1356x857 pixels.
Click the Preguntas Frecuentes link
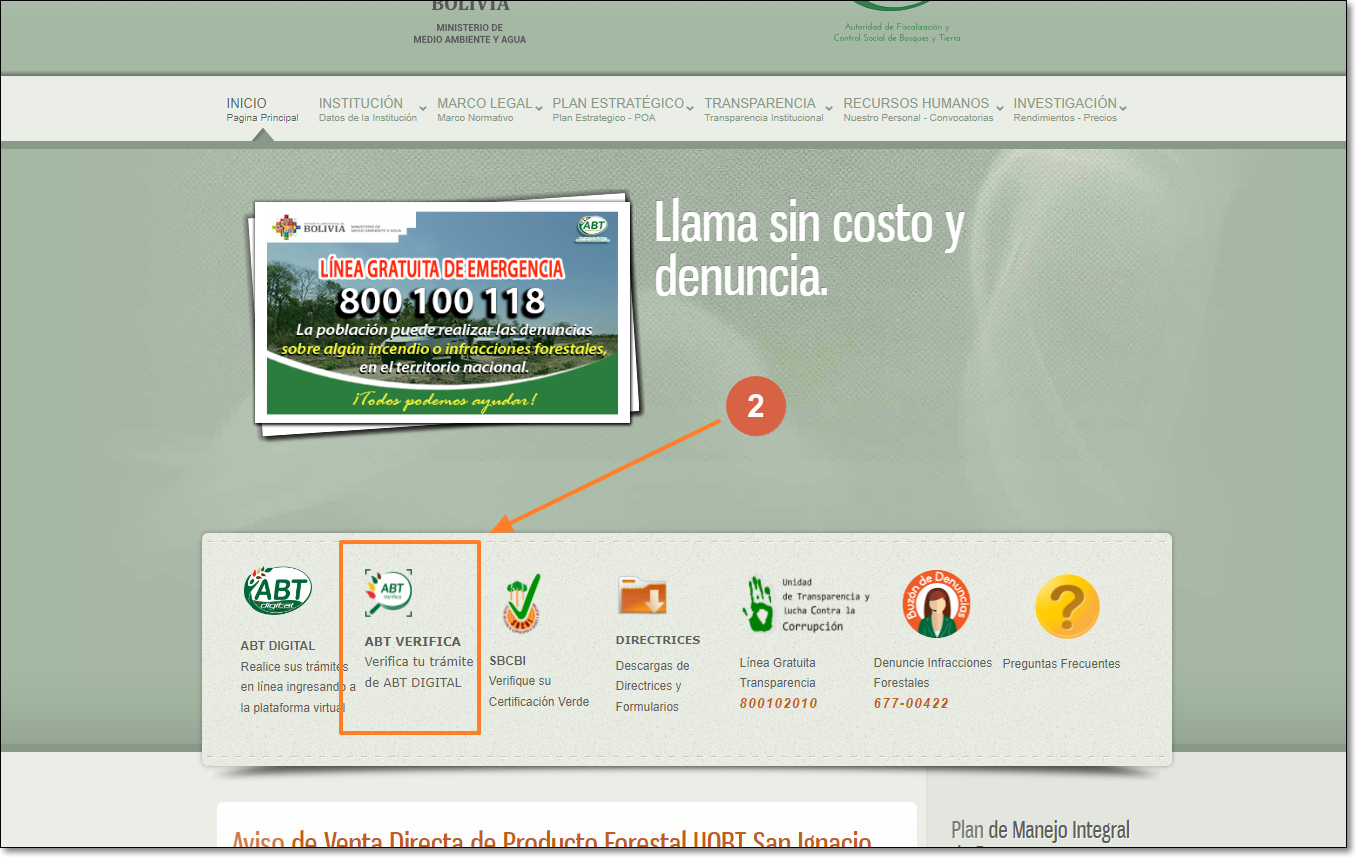click(1061, 664)
